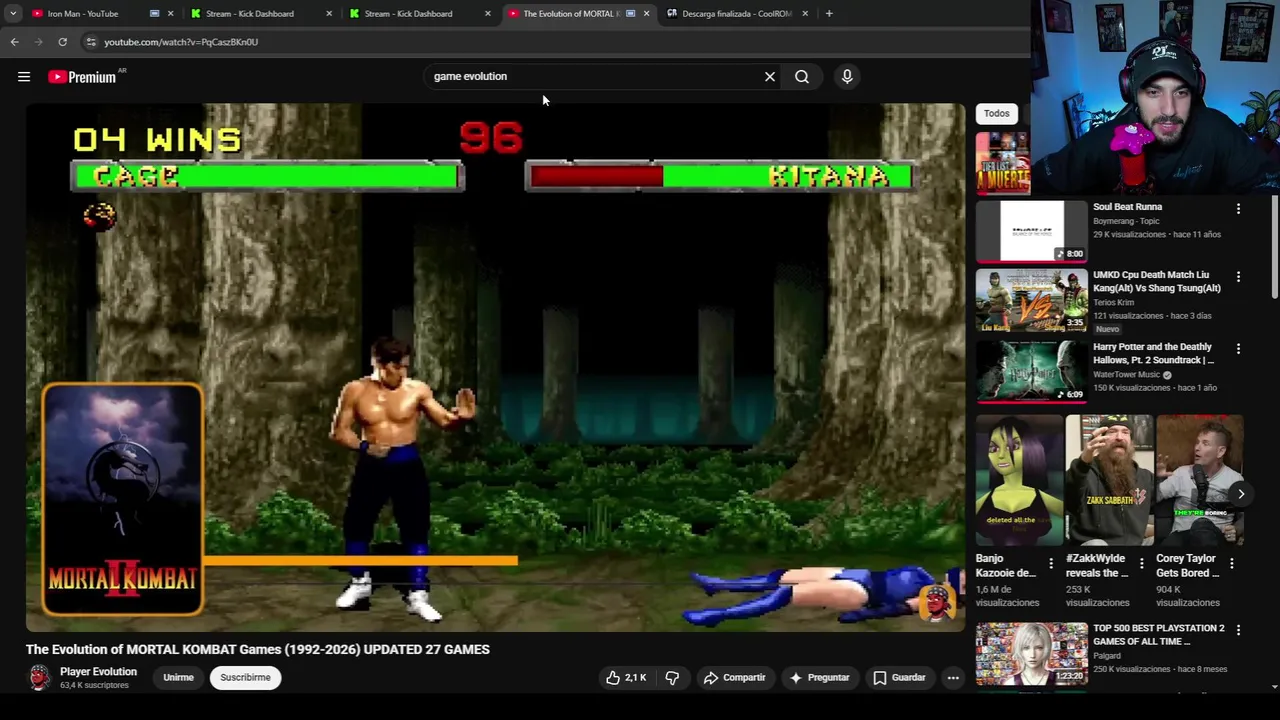Open the Zakk Sabbath short thumbnail
Image resolution: width=1280 pixels, height=720 pixels.
point(1108,480)
